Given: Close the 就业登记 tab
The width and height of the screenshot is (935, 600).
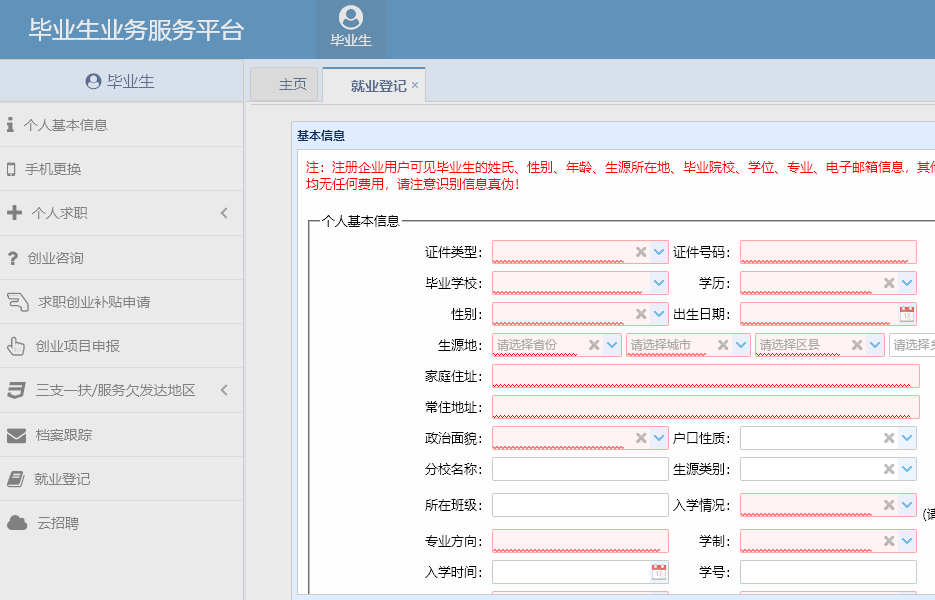Looking at the screenshot, I should click(x=415, y=86).
